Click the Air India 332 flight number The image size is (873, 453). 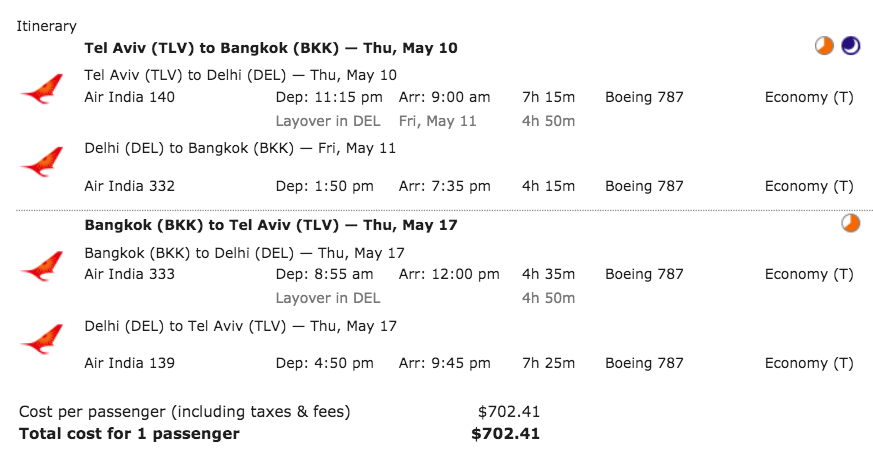(x=129, y=186)
